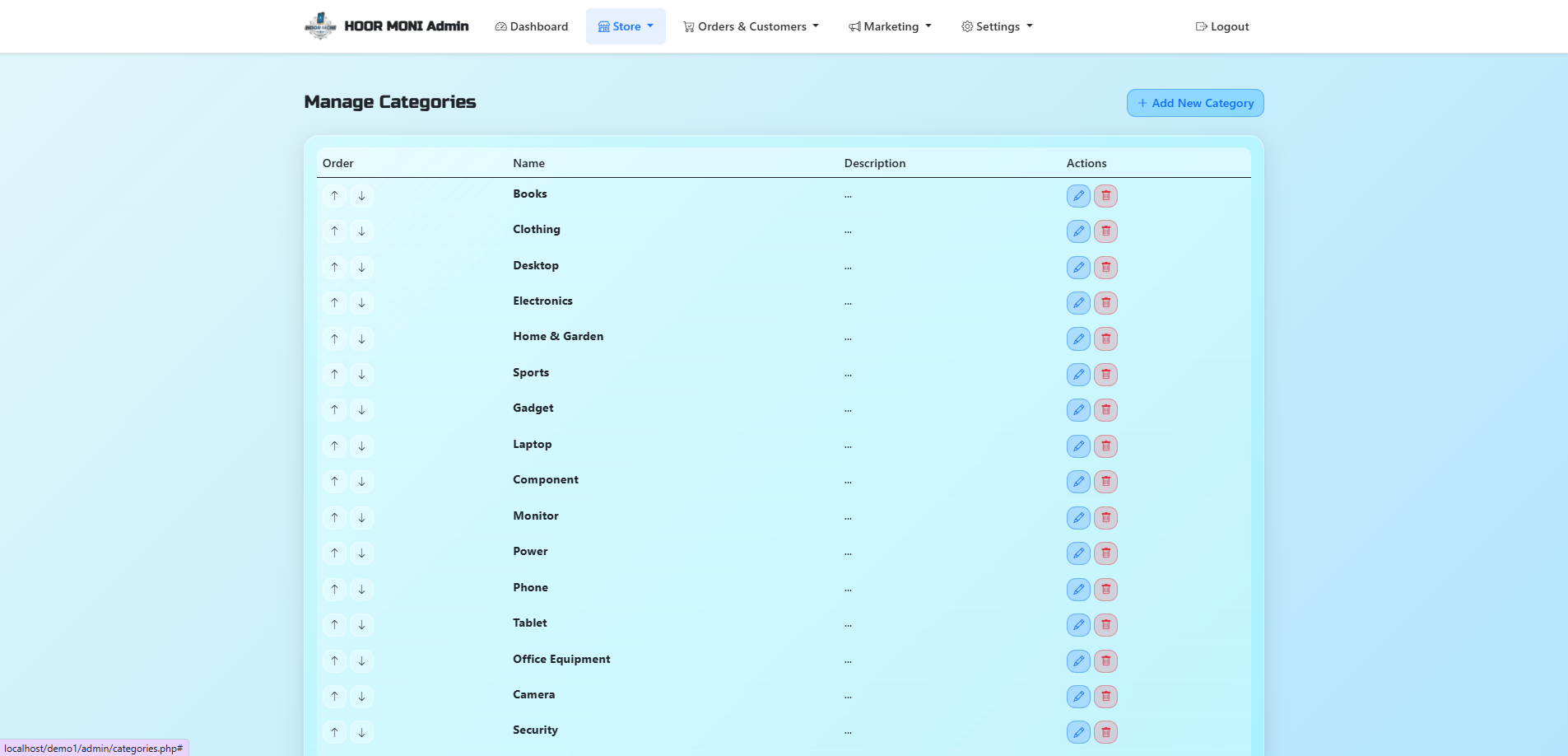The image size is (1568, 756).
Task: Edit the Component category
Action: pos(1078,482)
